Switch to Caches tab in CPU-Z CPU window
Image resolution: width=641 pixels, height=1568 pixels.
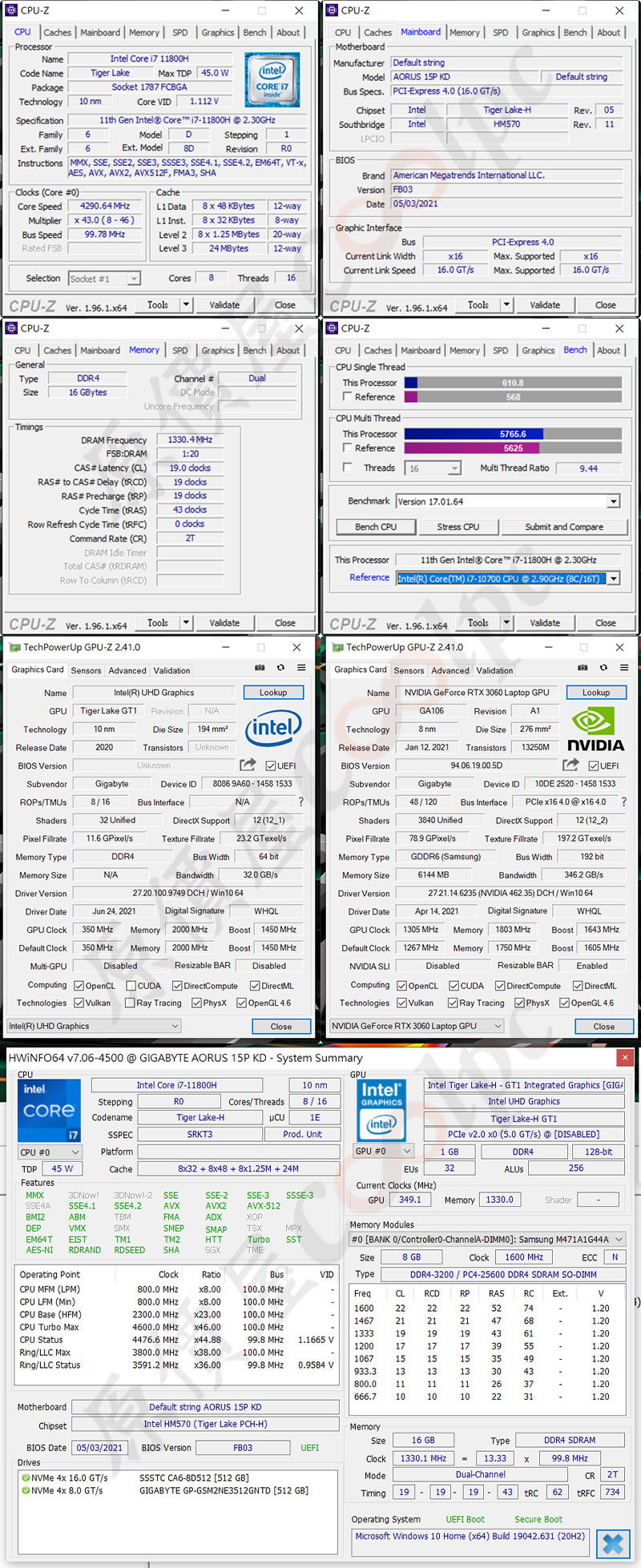(57, 33)
